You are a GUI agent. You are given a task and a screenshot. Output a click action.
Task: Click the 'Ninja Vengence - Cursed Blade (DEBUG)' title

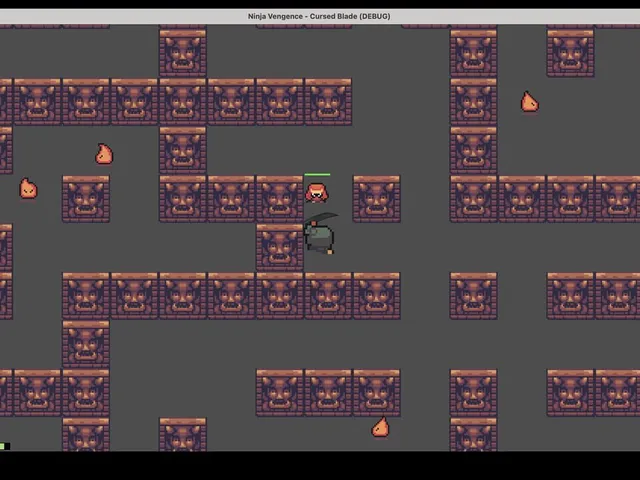tap(319, 16)
